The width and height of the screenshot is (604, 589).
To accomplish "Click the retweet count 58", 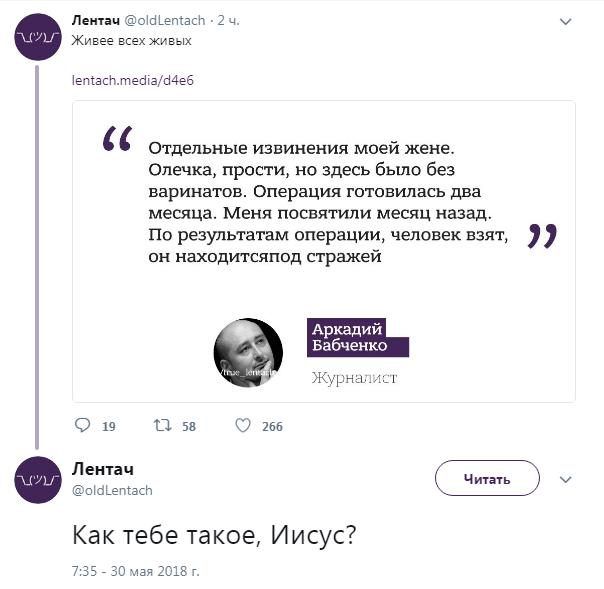I will tap(189, 427).
